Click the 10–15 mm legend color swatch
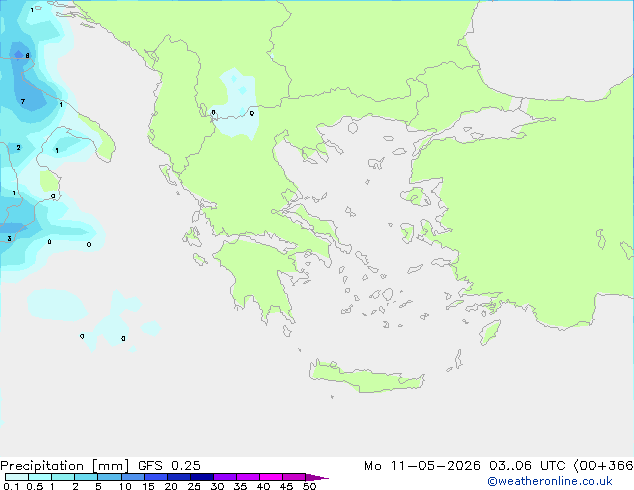 (133, 477)
